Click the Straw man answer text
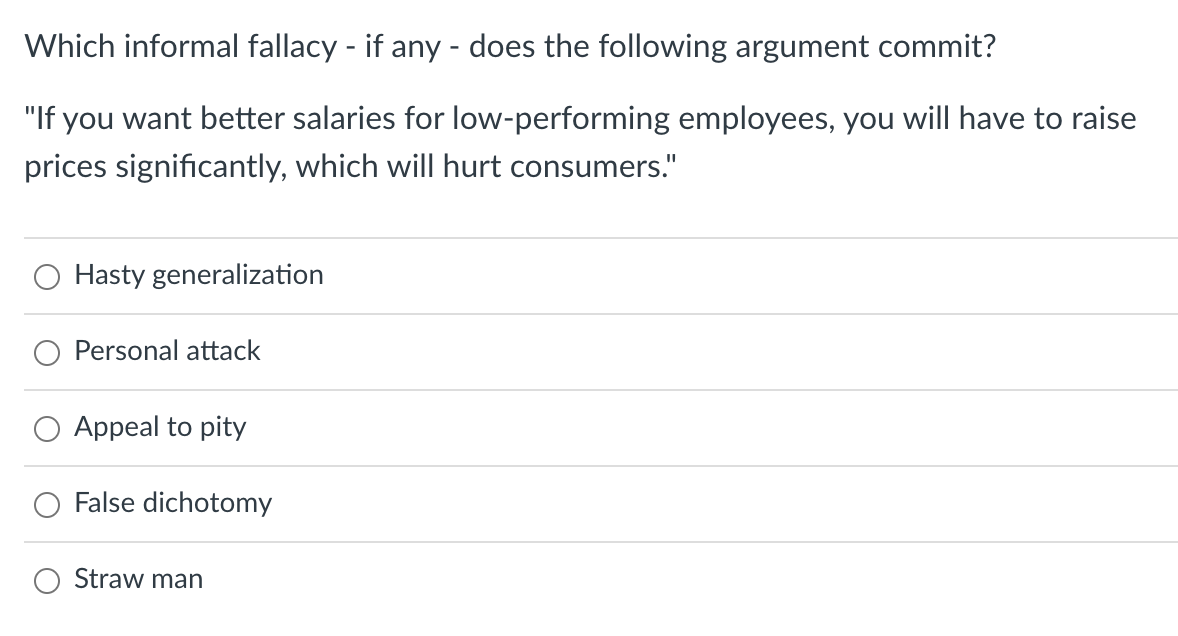This screenshot has height=636, width=1178. [138, 580]
